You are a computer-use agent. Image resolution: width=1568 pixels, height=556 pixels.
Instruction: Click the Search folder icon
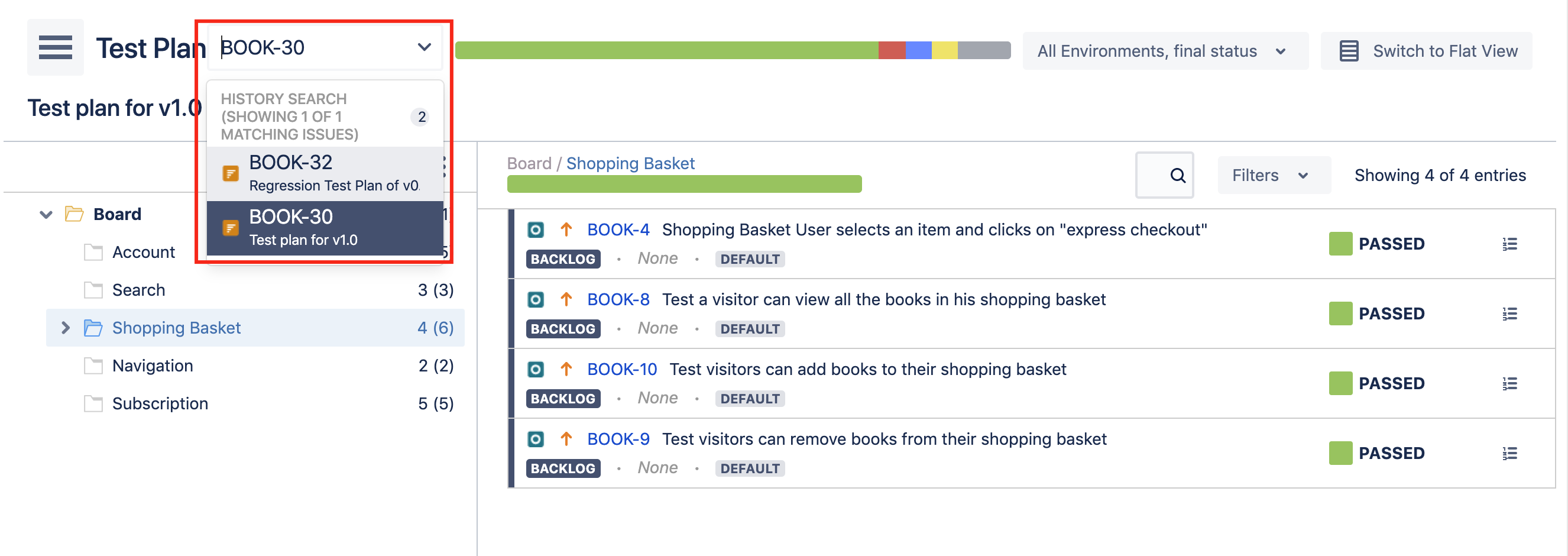[93, 290]
